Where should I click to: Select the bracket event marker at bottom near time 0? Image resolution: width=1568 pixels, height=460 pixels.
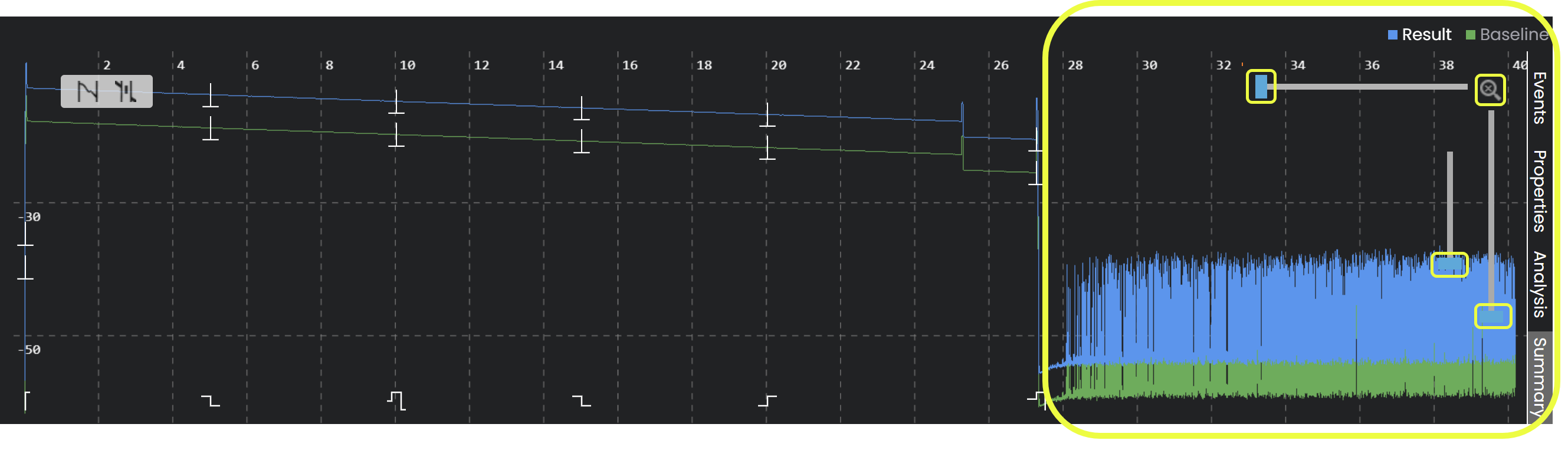point(26,402)
